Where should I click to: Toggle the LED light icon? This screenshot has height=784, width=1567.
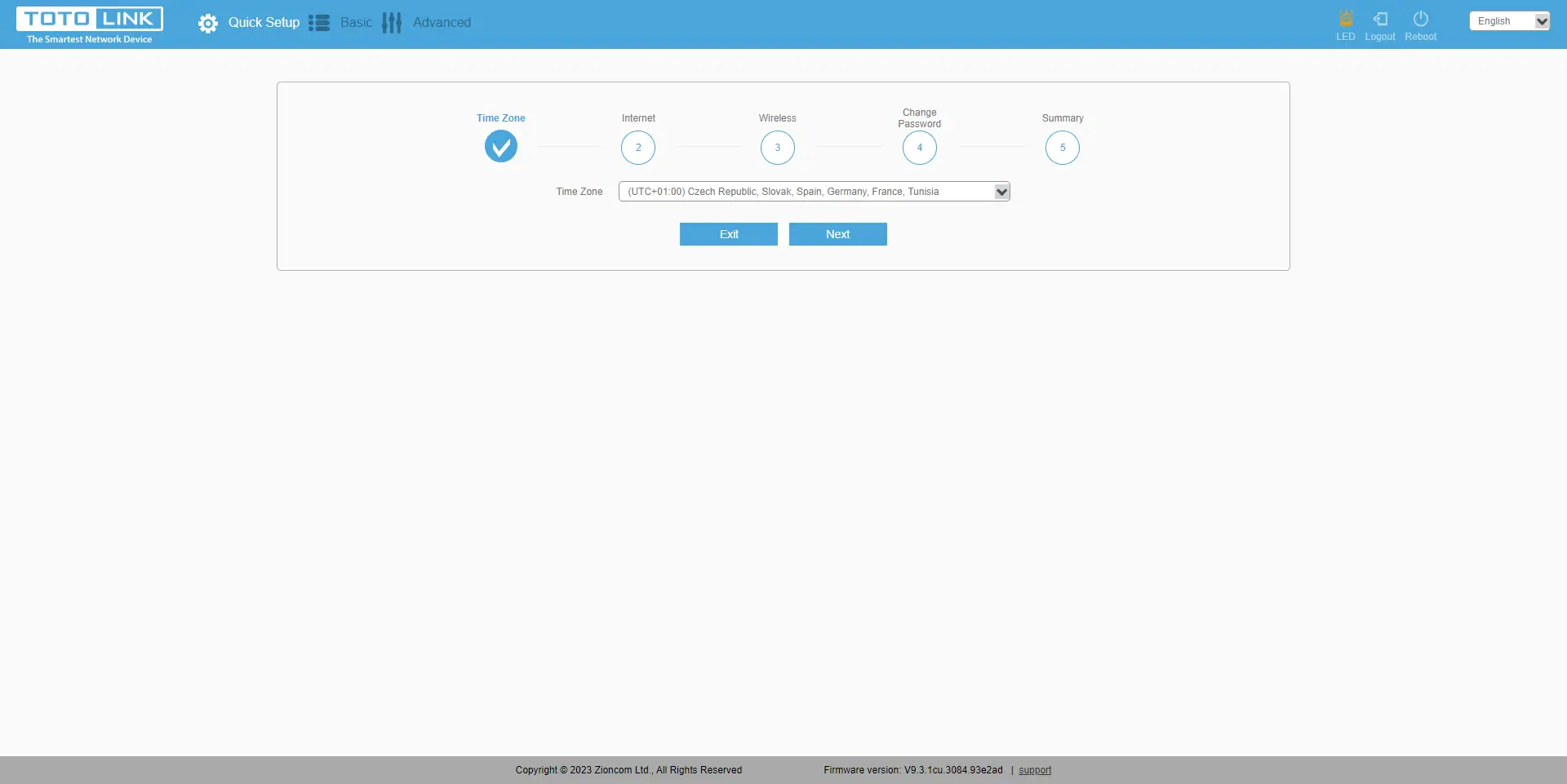1346,19
